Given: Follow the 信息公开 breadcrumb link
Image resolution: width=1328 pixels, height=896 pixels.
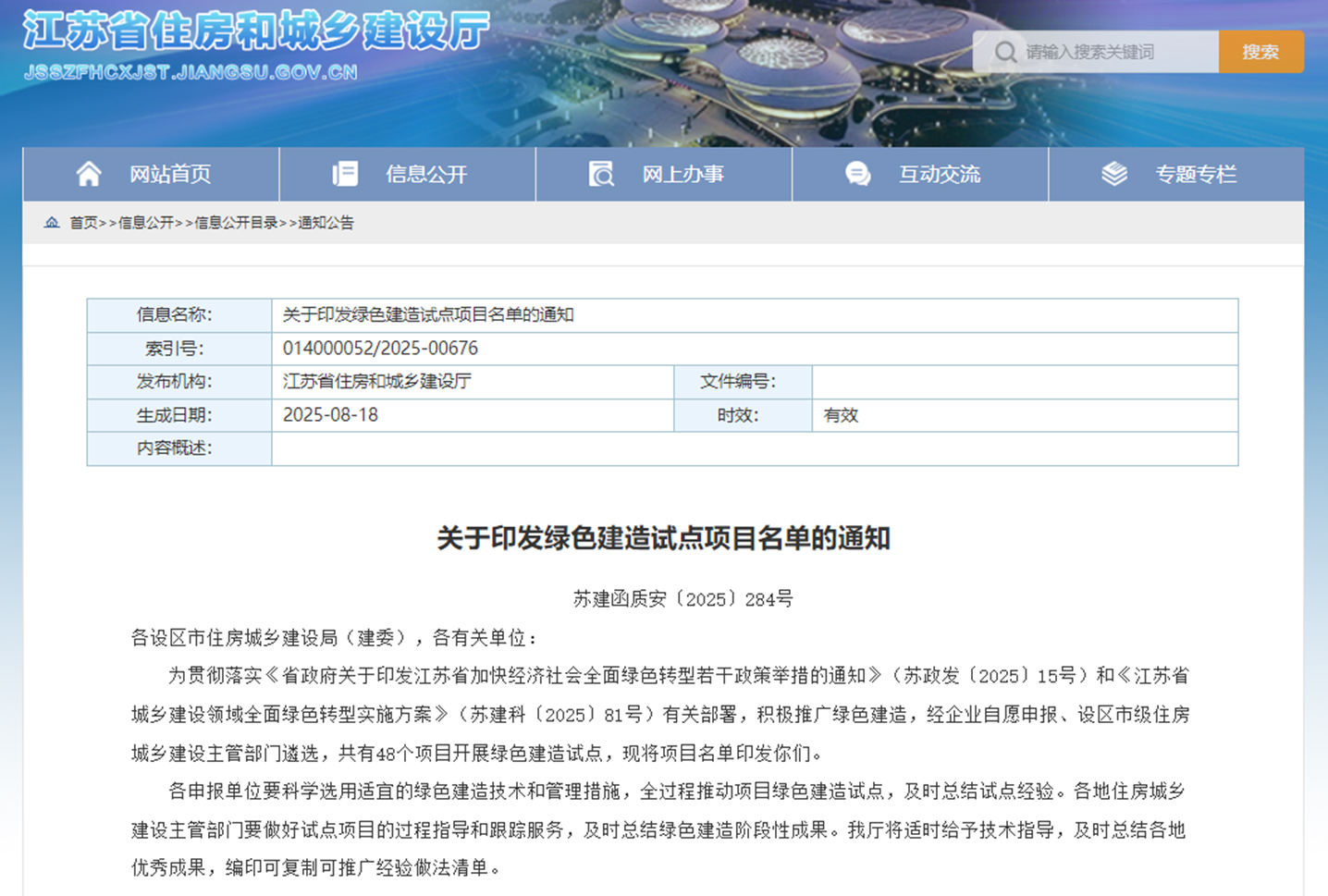Looking at the screenshot, I should 146,223.
